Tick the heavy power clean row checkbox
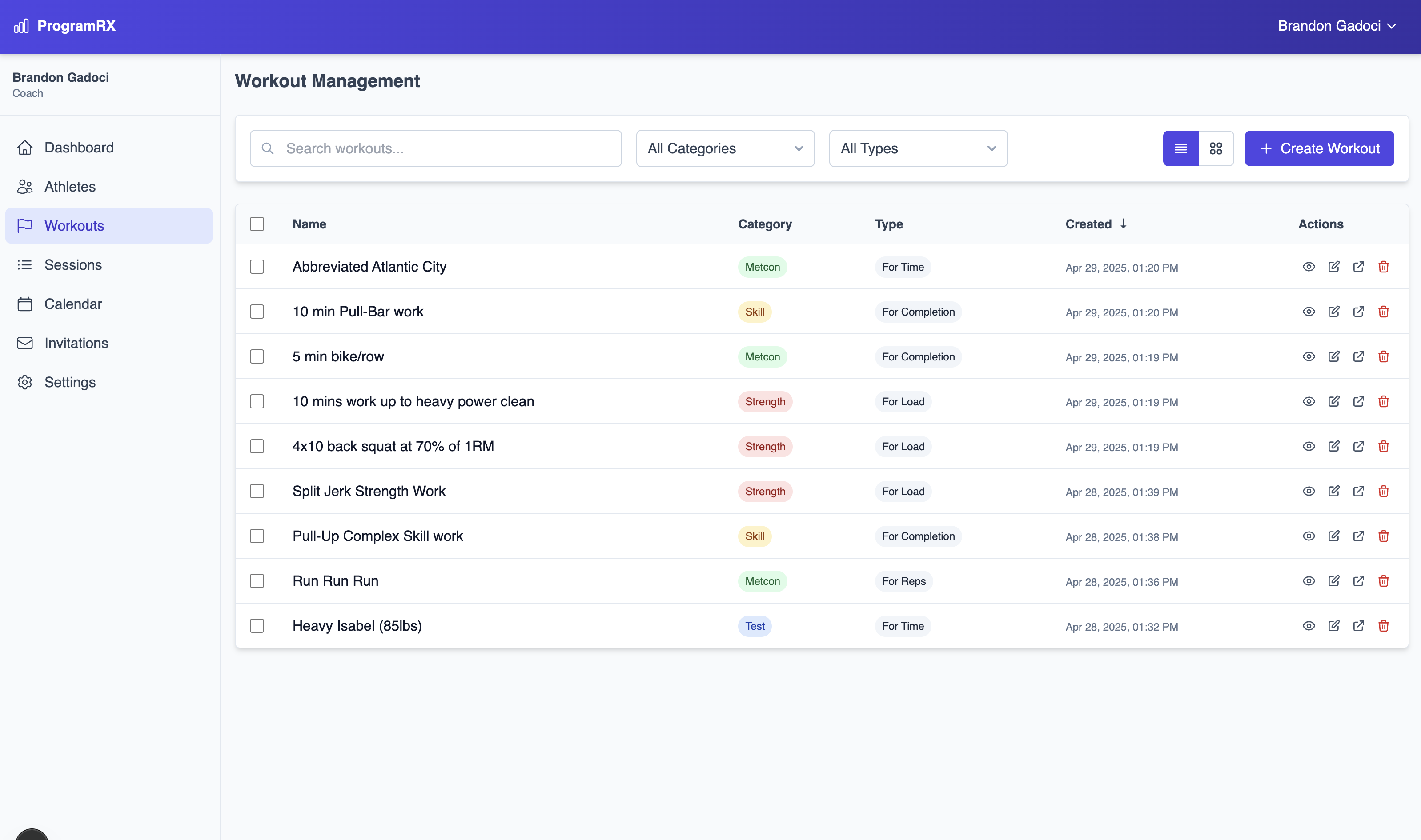Screen dimensions: 1421x840 coord(257,401)
